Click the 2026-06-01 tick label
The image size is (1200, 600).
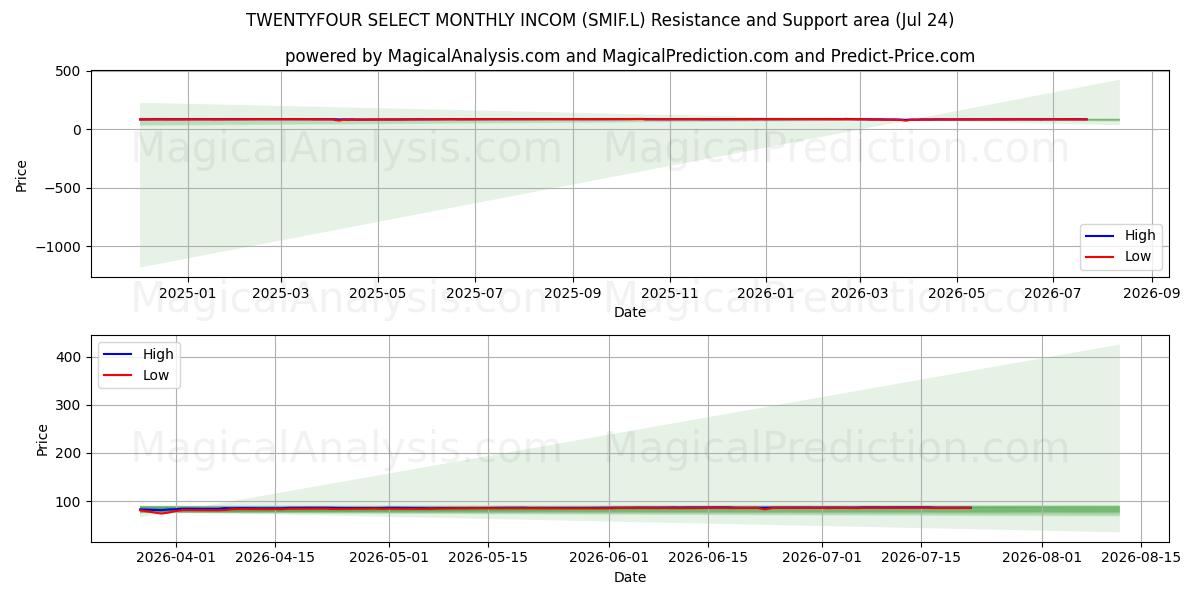point(609,558)
